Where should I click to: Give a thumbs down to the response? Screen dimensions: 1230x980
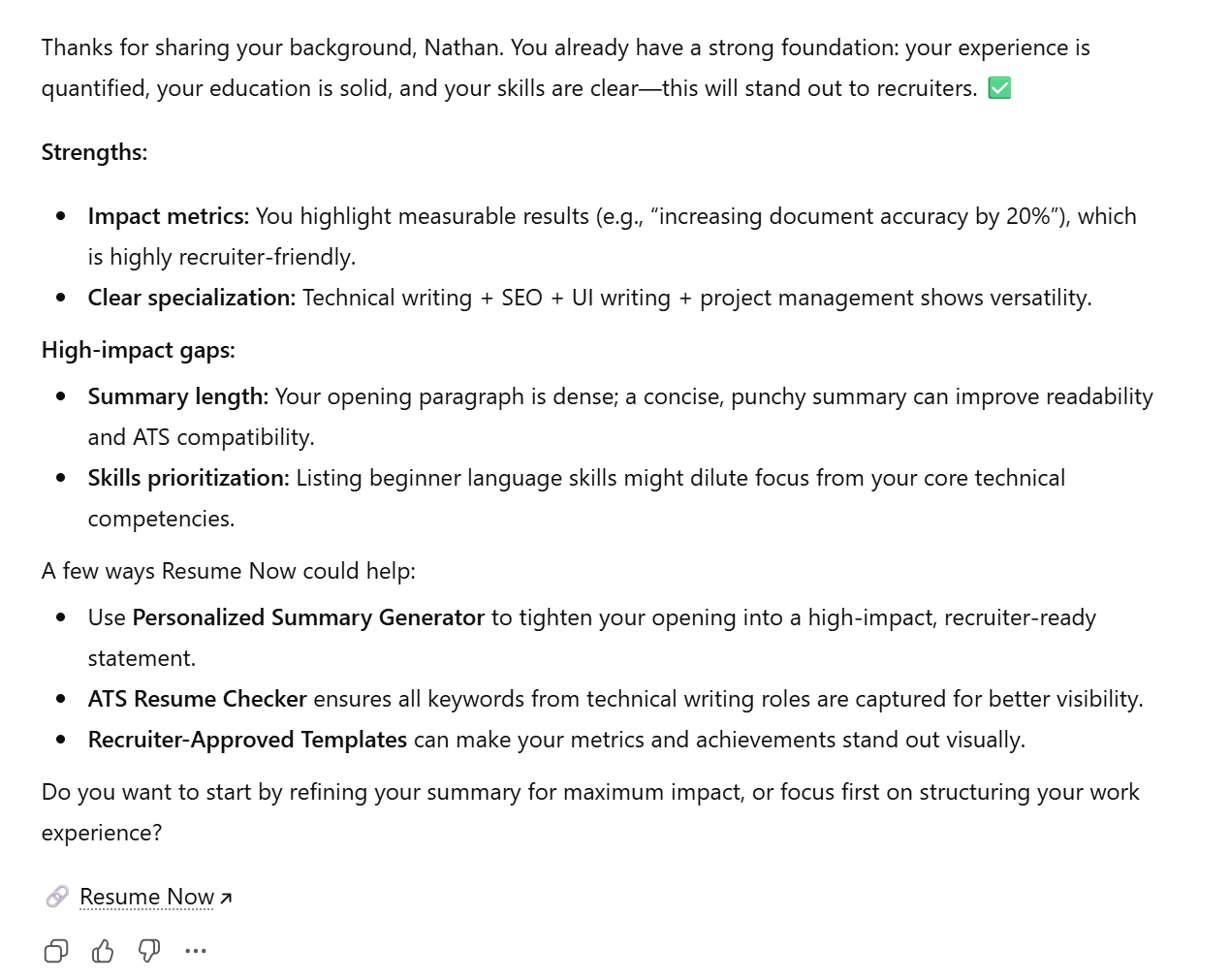147,951
